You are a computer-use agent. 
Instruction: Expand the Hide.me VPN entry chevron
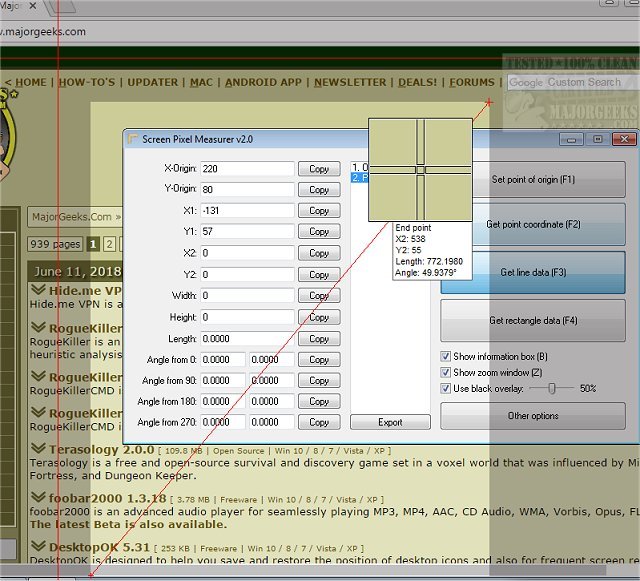coord(38,290)
